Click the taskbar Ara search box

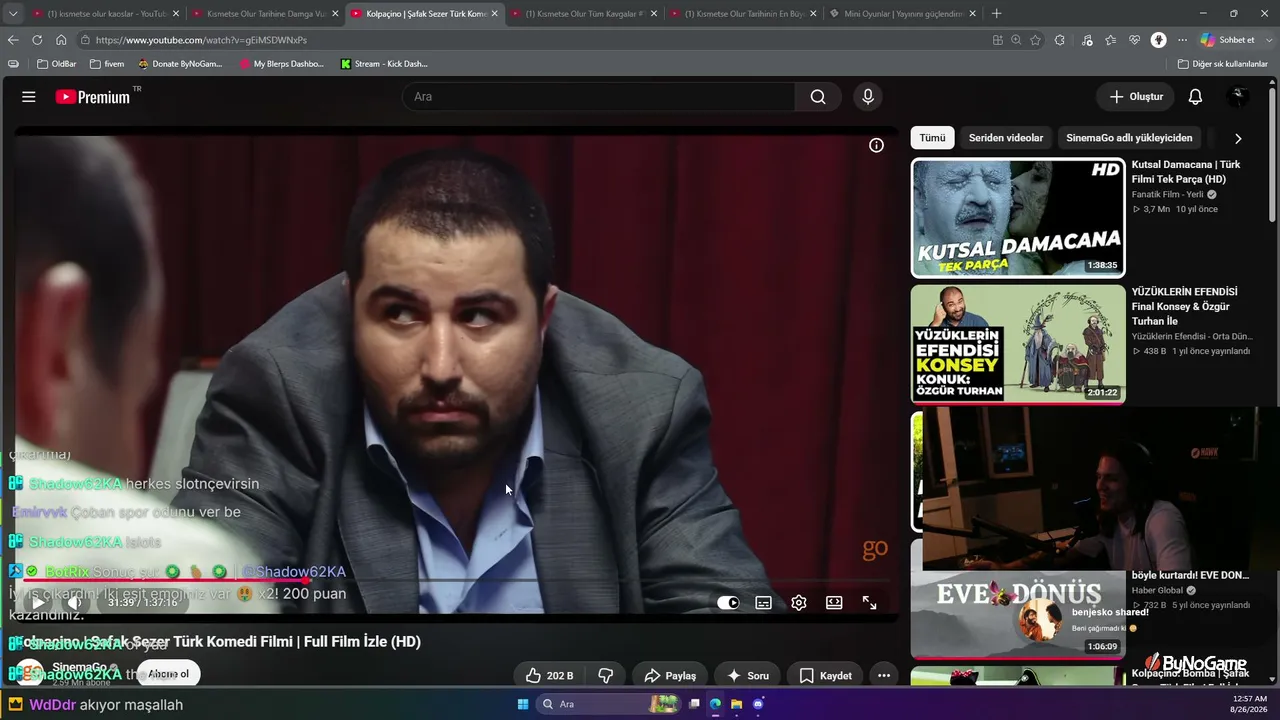tap(610, 704)
